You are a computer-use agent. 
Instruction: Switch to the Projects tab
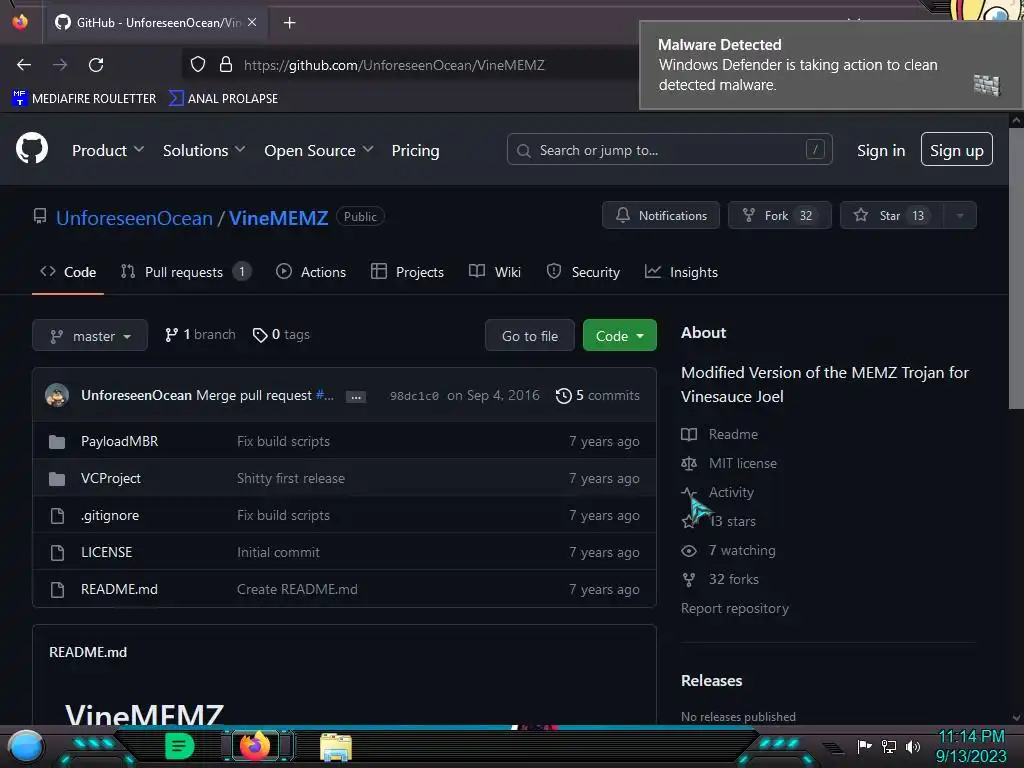(x=407, y=272)
